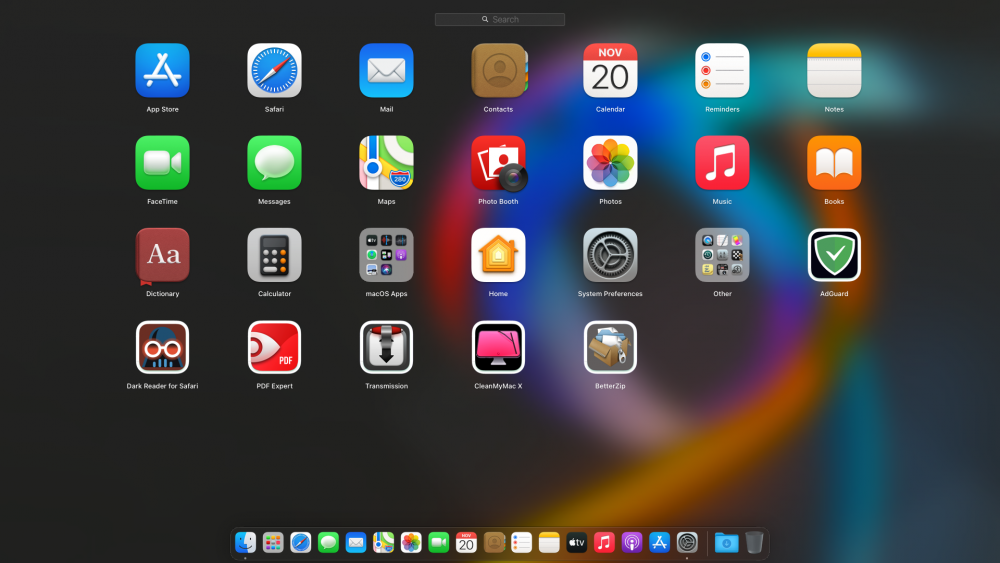
Task: Launch FaceTime from the Launchpad grid
Action: click(163, 163)
